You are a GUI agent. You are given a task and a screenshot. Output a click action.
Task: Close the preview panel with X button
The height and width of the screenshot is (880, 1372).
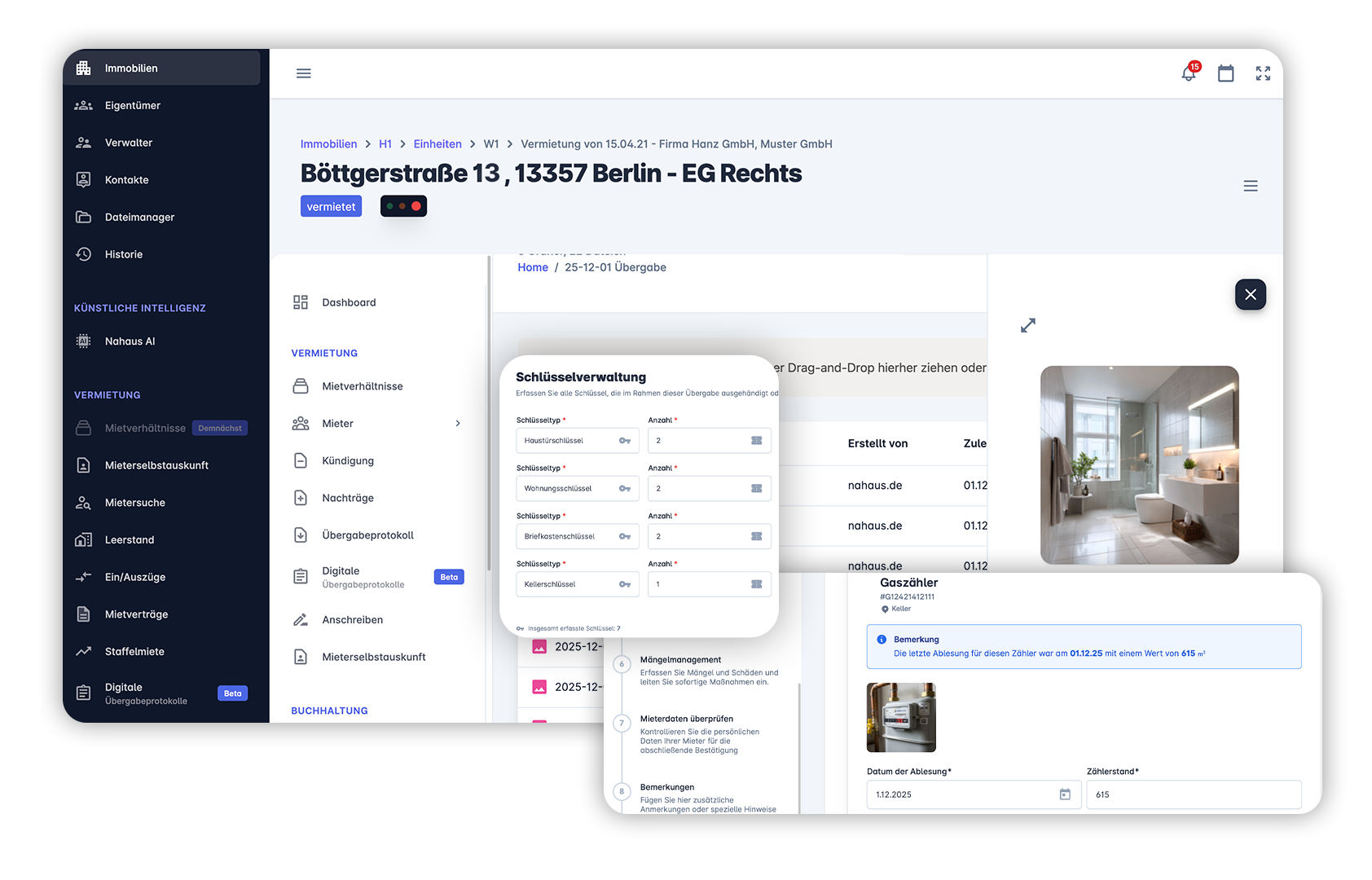tap(1250, 294)
